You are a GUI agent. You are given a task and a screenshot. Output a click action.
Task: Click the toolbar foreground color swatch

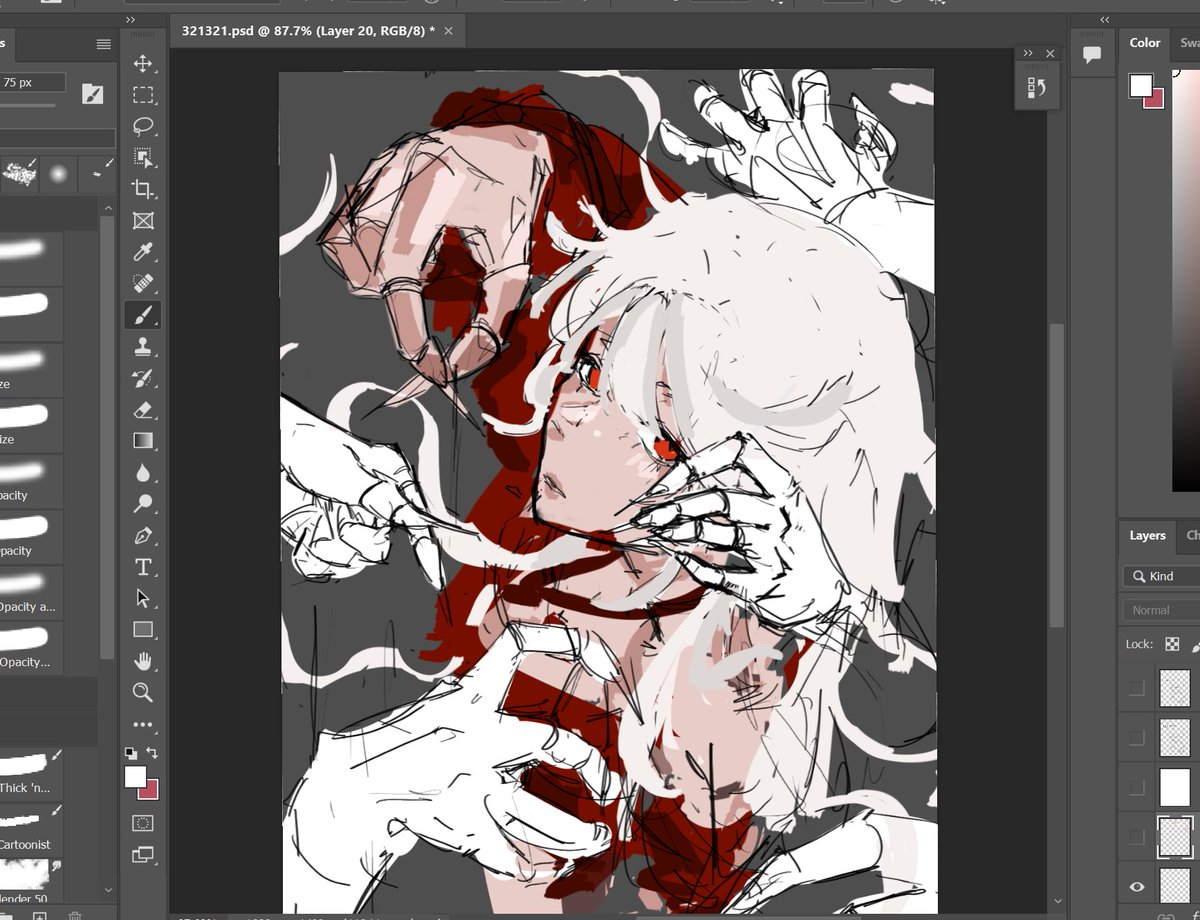click(x=135, y=777)
